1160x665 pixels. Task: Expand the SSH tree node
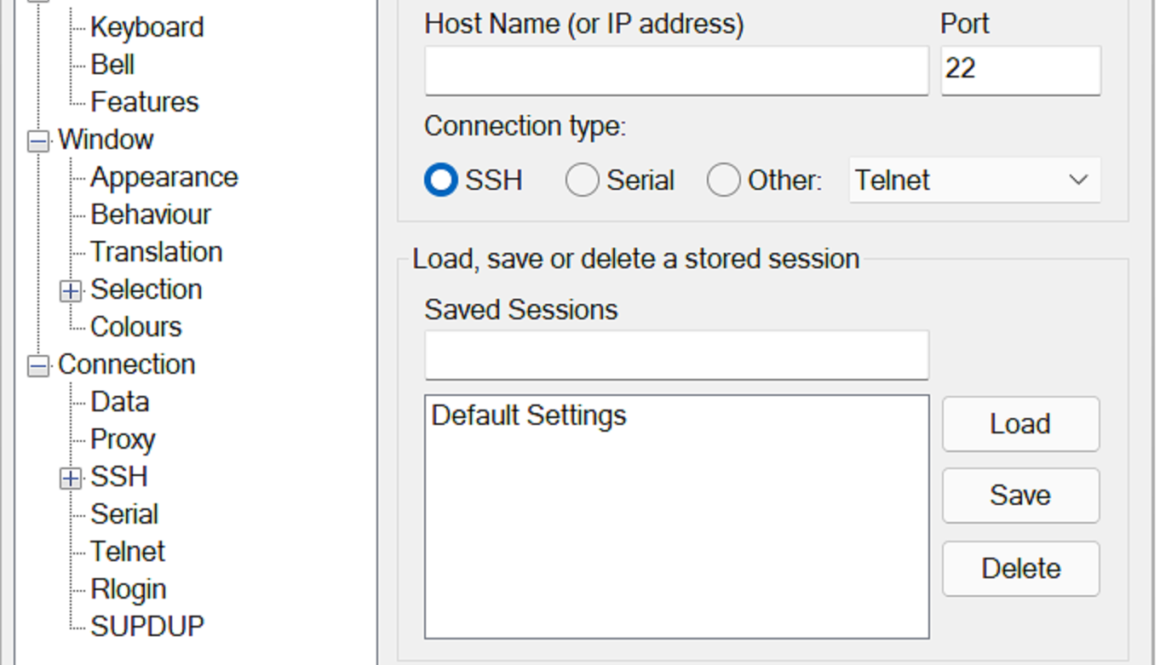pyautogui.click(x=70, y=478)
